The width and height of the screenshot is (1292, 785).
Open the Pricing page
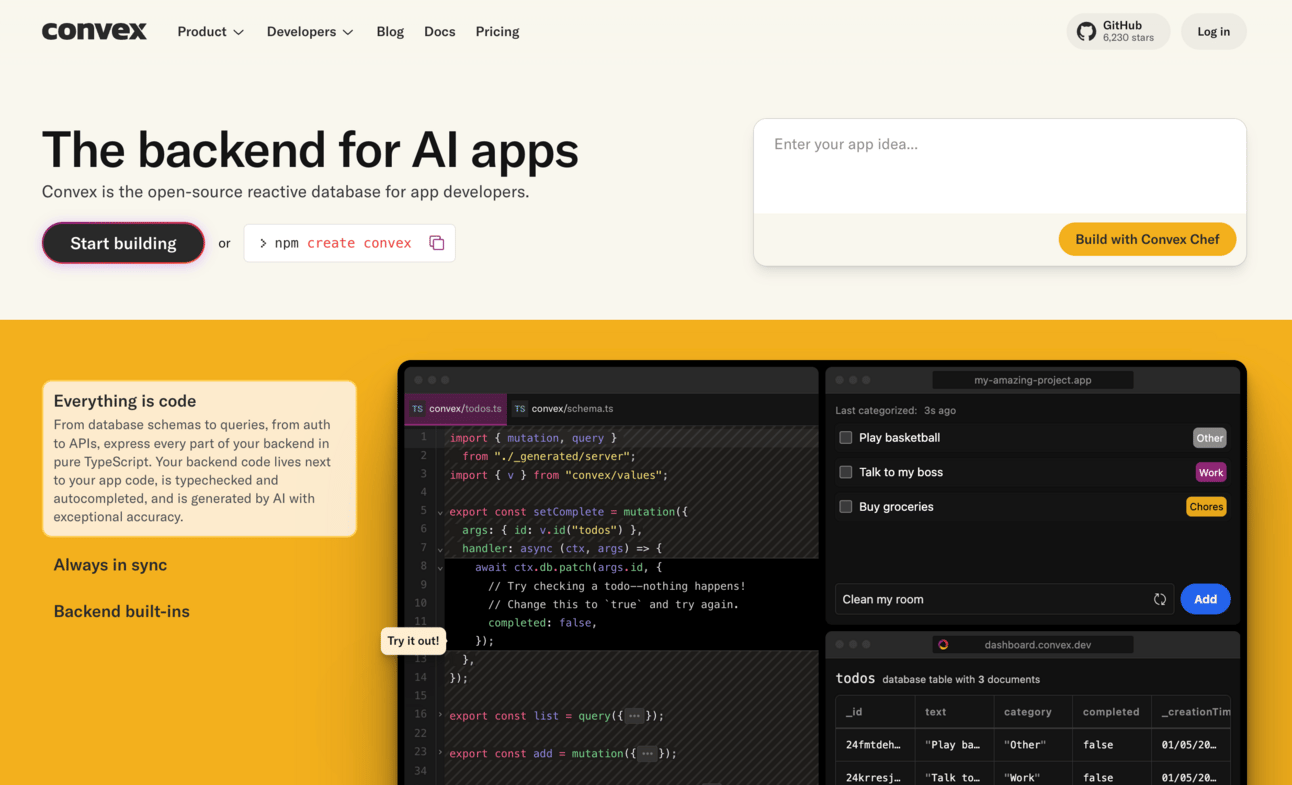pyautogui.click(x=497, y=32)
